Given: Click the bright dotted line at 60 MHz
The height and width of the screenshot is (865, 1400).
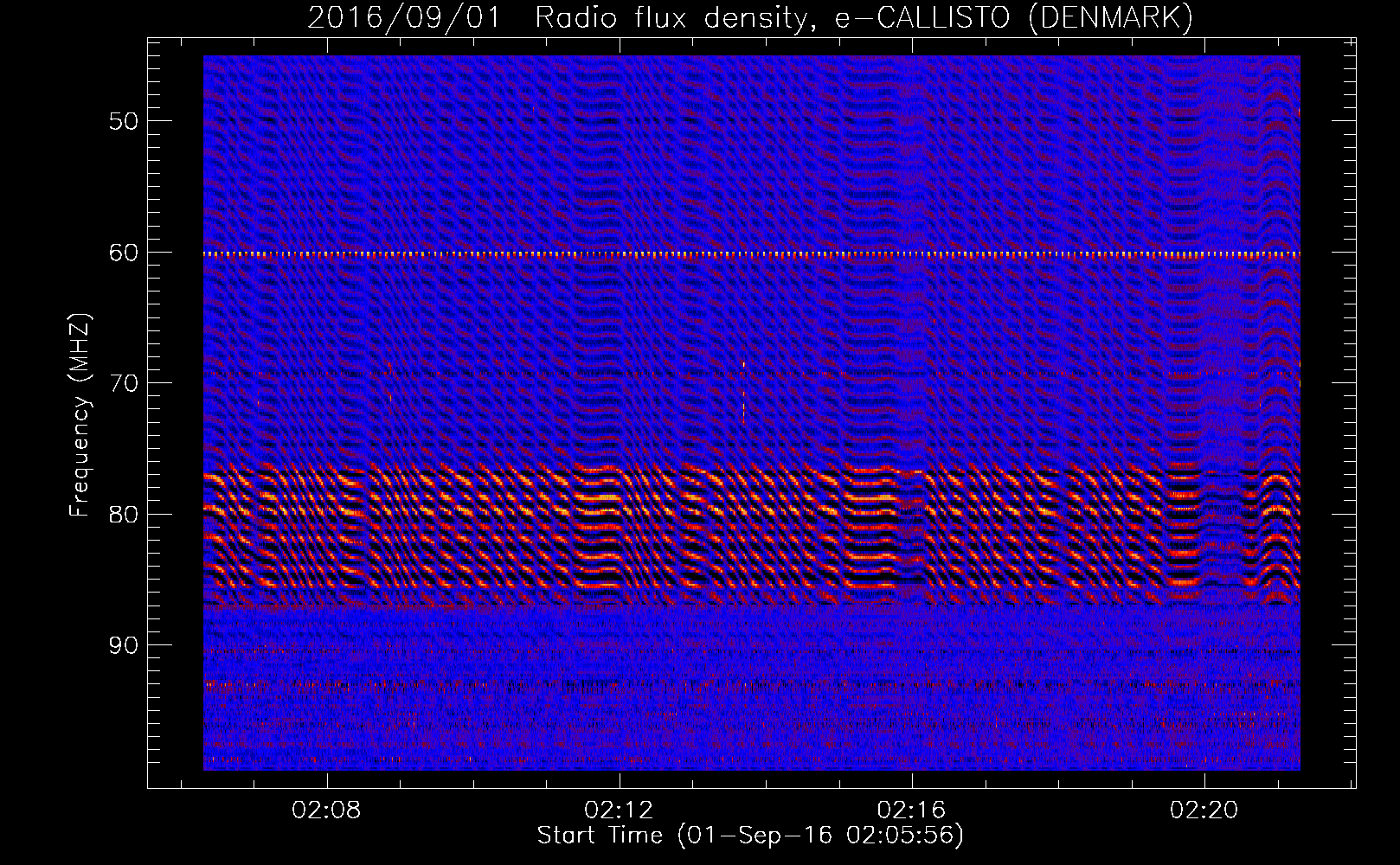Looking at the screenshot, I should coord(752,255).
